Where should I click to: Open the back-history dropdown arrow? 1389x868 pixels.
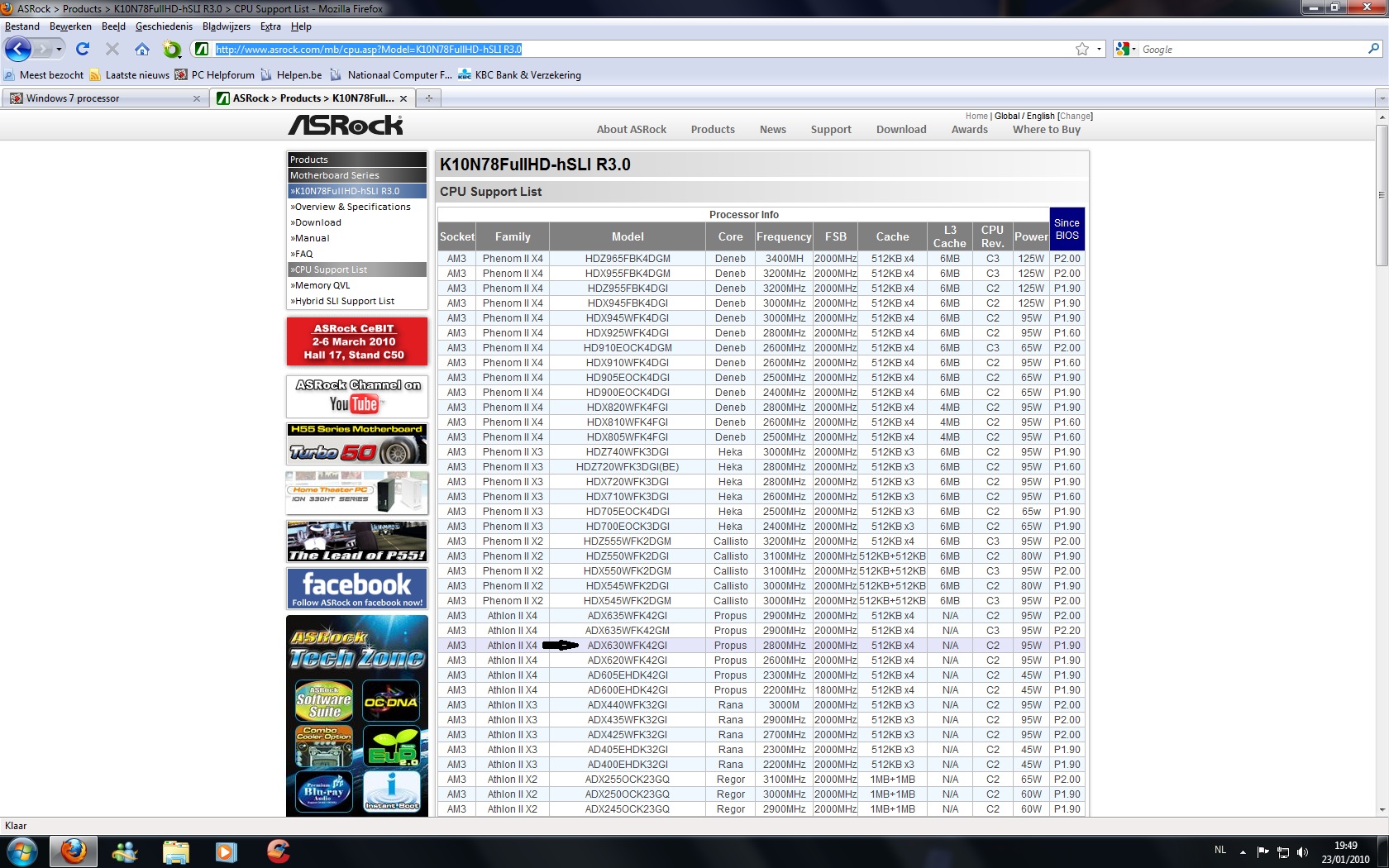[59, 50]
